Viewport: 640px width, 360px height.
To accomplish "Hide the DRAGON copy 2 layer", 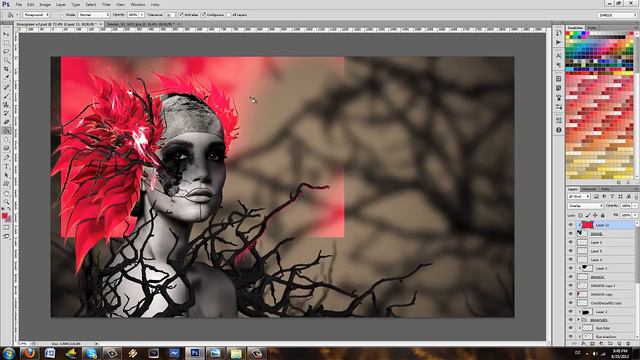I will [x=571, y=286].
